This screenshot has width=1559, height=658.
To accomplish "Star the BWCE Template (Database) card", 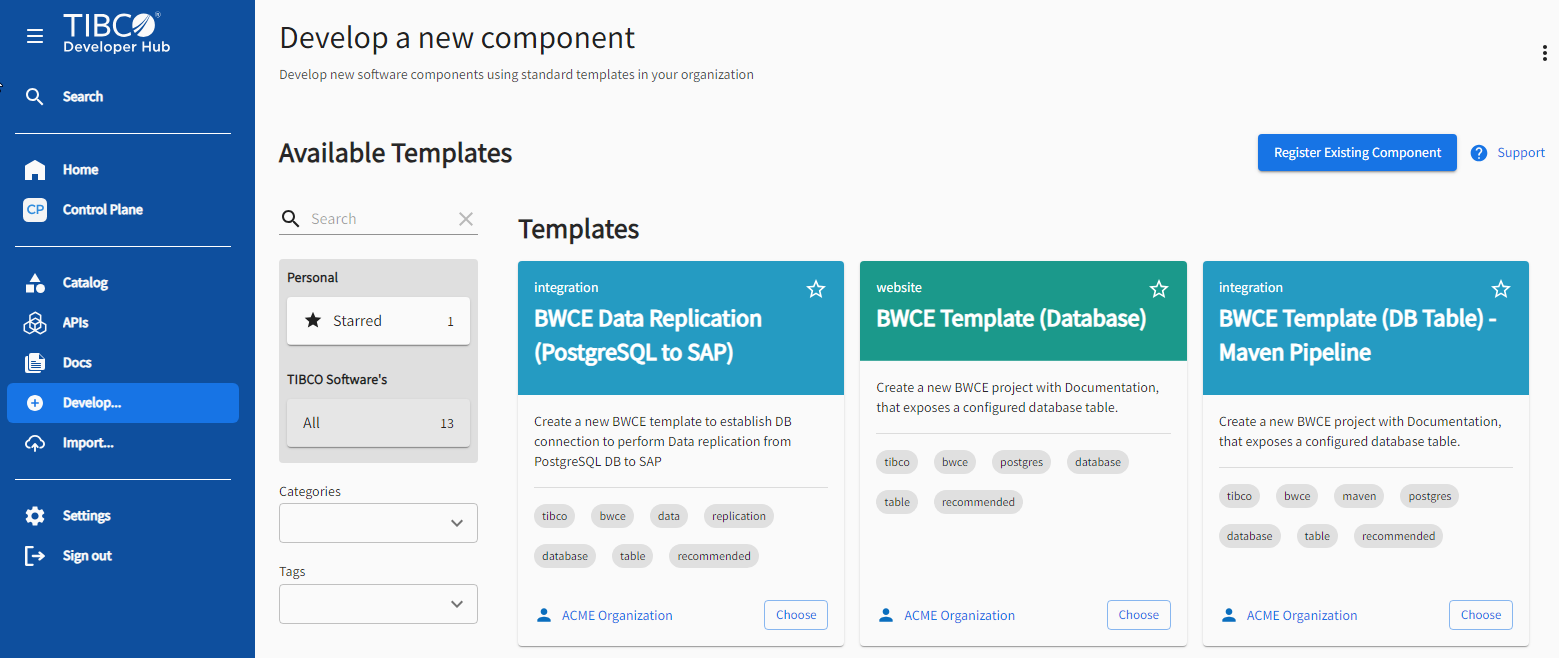I will tap(1159, 289).
